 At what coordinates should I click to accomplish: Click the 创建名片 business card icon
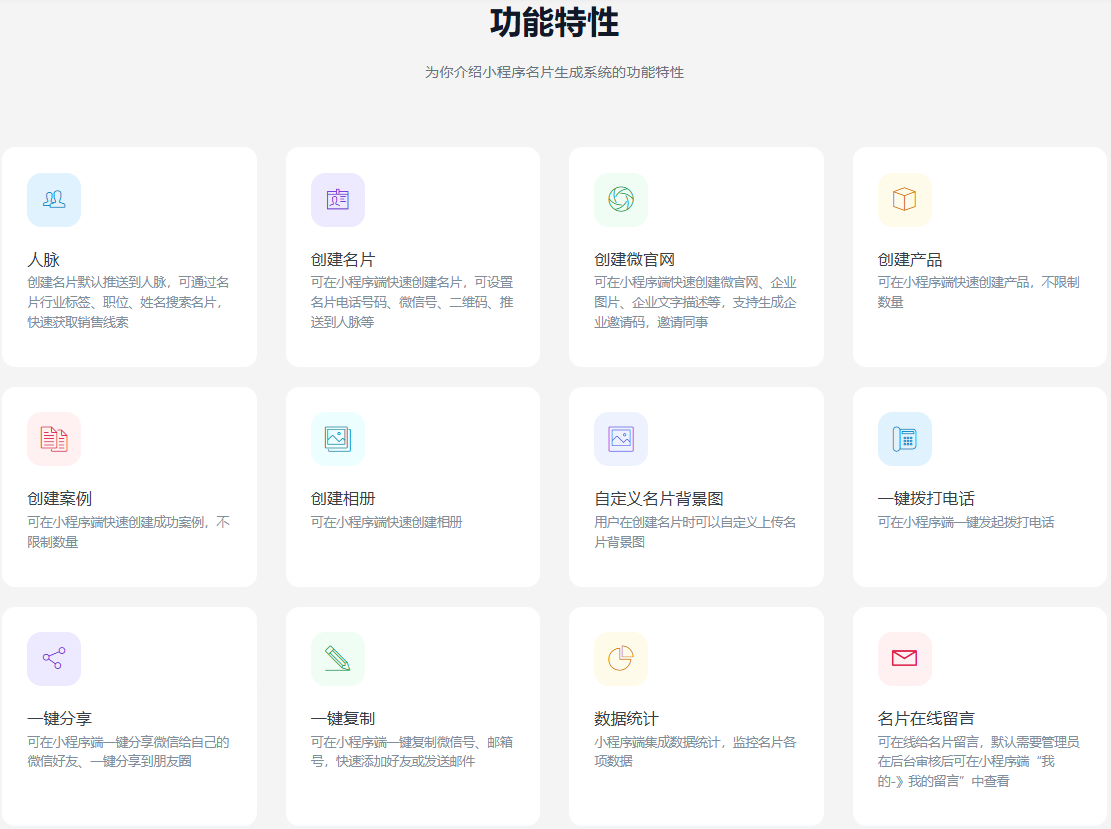click(x=338, y=200)
